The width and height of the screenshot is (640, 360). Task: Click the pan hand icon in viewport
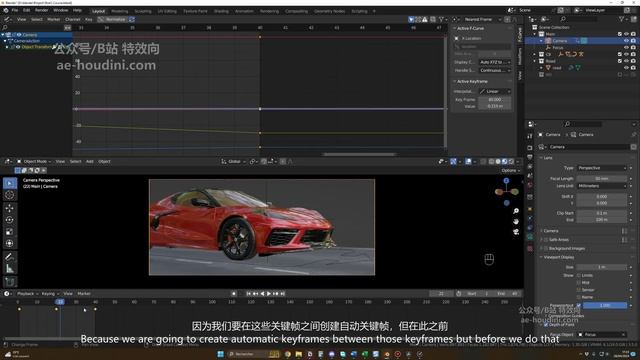[x=516, y=221]
